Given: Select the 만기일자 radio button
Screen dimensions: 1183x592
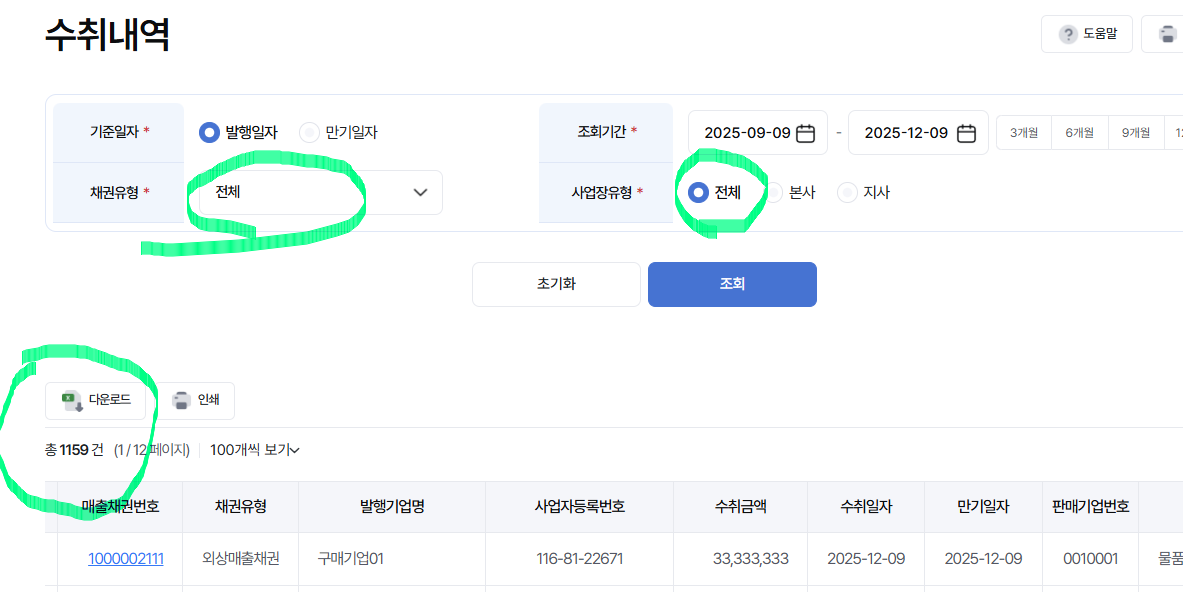Looking at the screenshot, I should point(309,133).
